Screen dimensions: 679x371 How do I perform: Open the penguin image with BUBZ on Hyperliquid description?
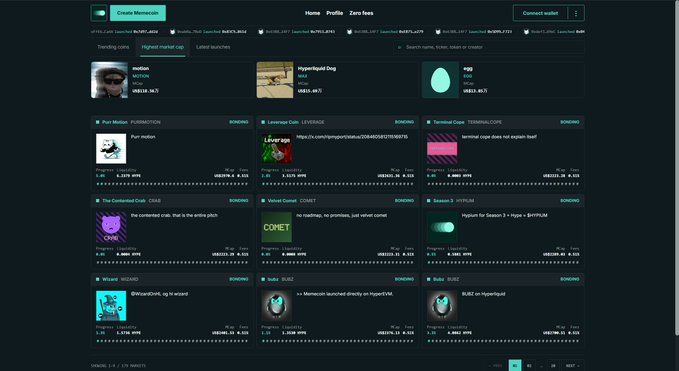[x=442, y=306]
